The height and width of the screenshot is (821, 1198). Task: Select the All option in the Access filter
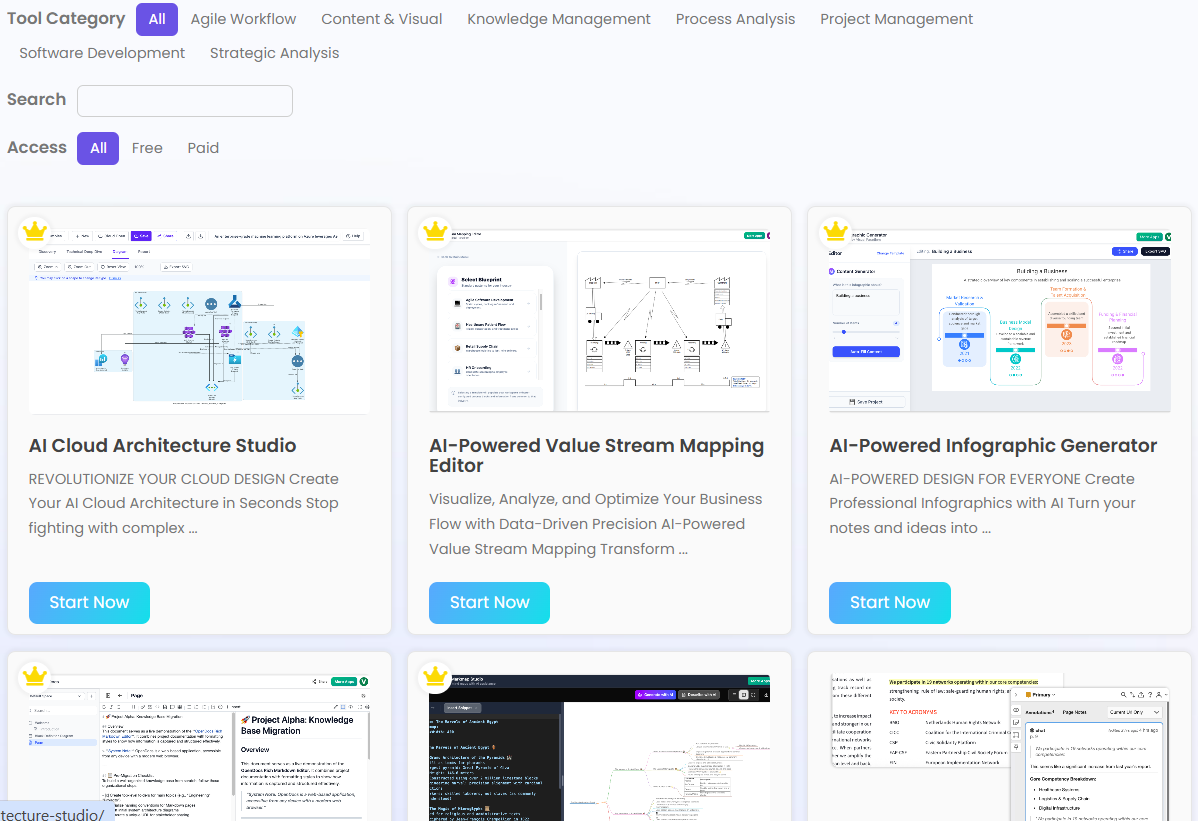coord(98,148)
